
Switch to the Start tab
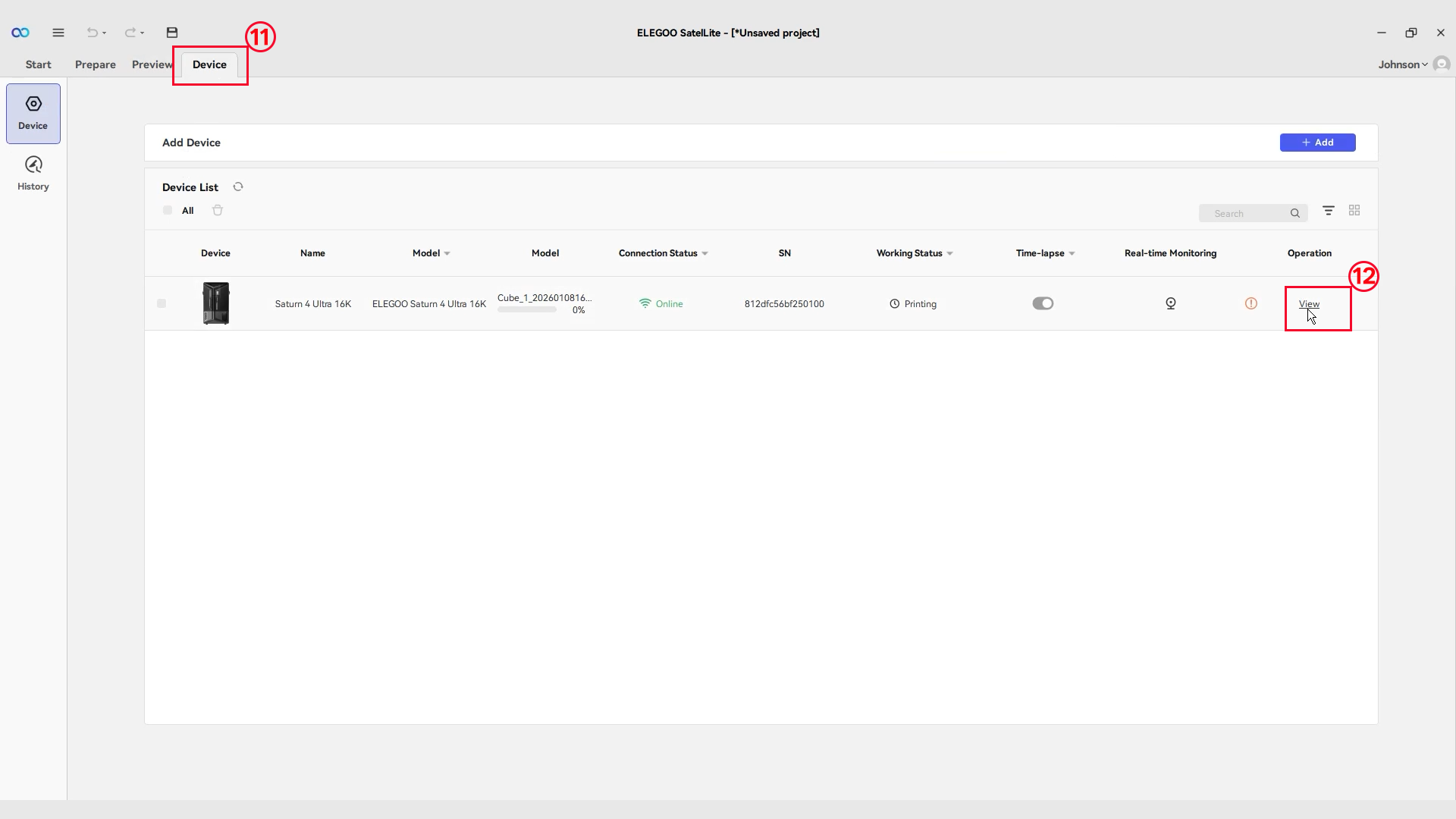click(39, 64)
